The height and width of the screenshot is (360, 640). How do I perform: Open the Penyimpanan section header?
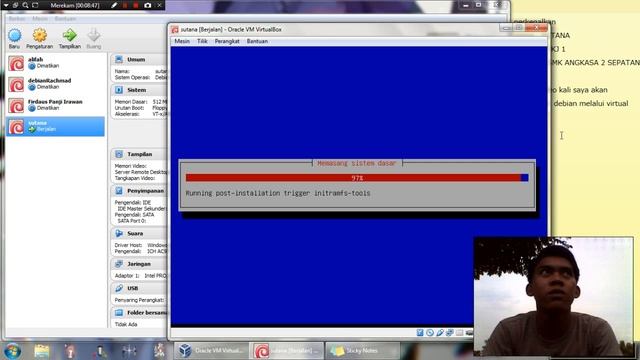(139, 191)
